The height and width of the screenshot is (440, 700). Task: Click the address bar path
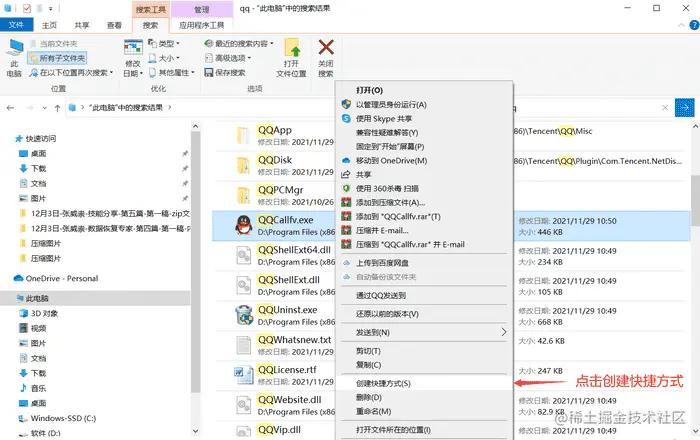(x=125, y=108)
